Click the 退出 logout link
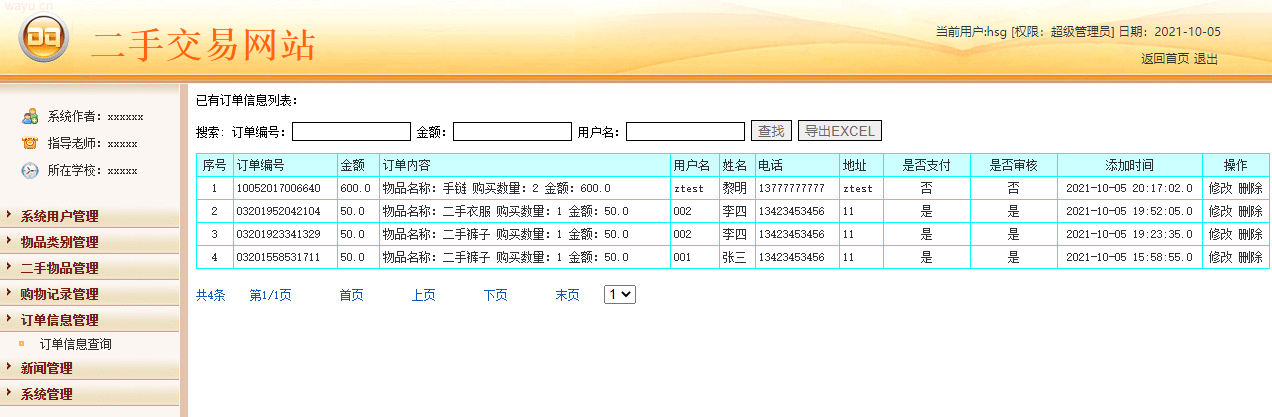This screenshot has width=1272, height=417. coord(1206,59)
